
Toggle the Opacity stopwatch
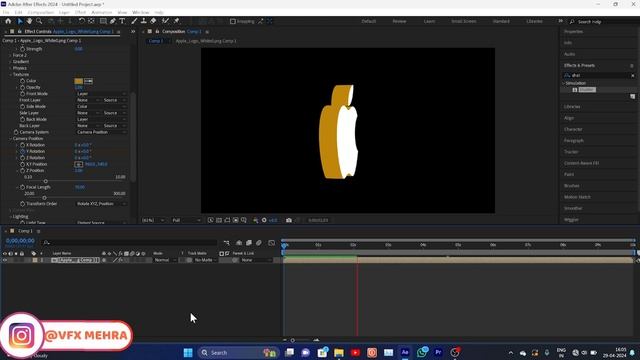pos(22,87)
